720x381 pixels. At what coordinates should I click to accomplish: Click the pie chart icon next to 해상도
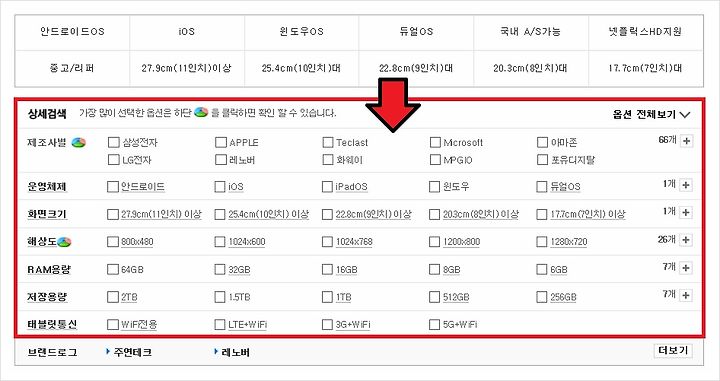click(x=64, y=241)
